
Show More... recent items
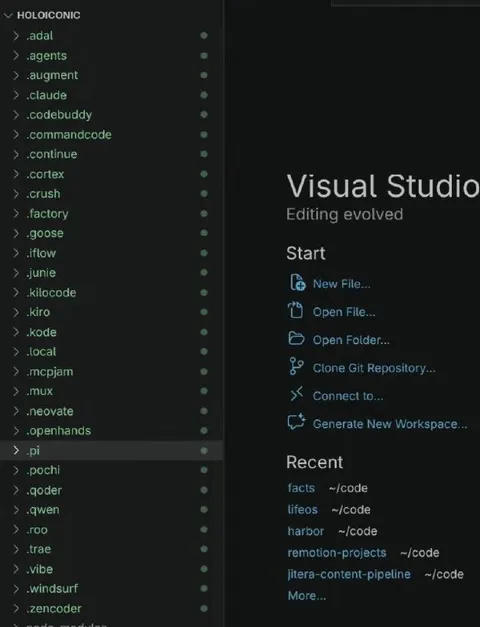click(x=307, y=596)
